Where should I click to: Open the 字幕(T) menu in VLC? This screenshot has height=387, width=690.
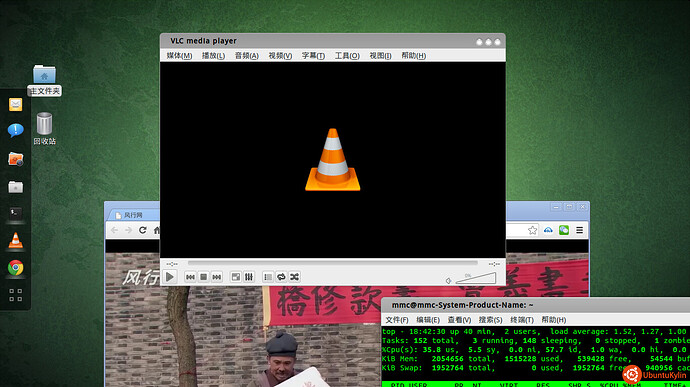coord(313,55)
